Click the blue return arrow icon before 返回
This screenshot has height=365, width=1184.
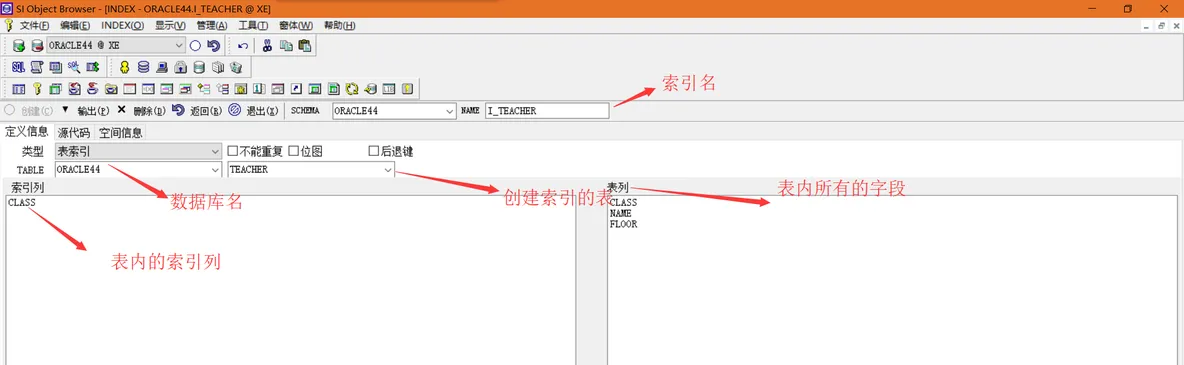pos(178,110)
